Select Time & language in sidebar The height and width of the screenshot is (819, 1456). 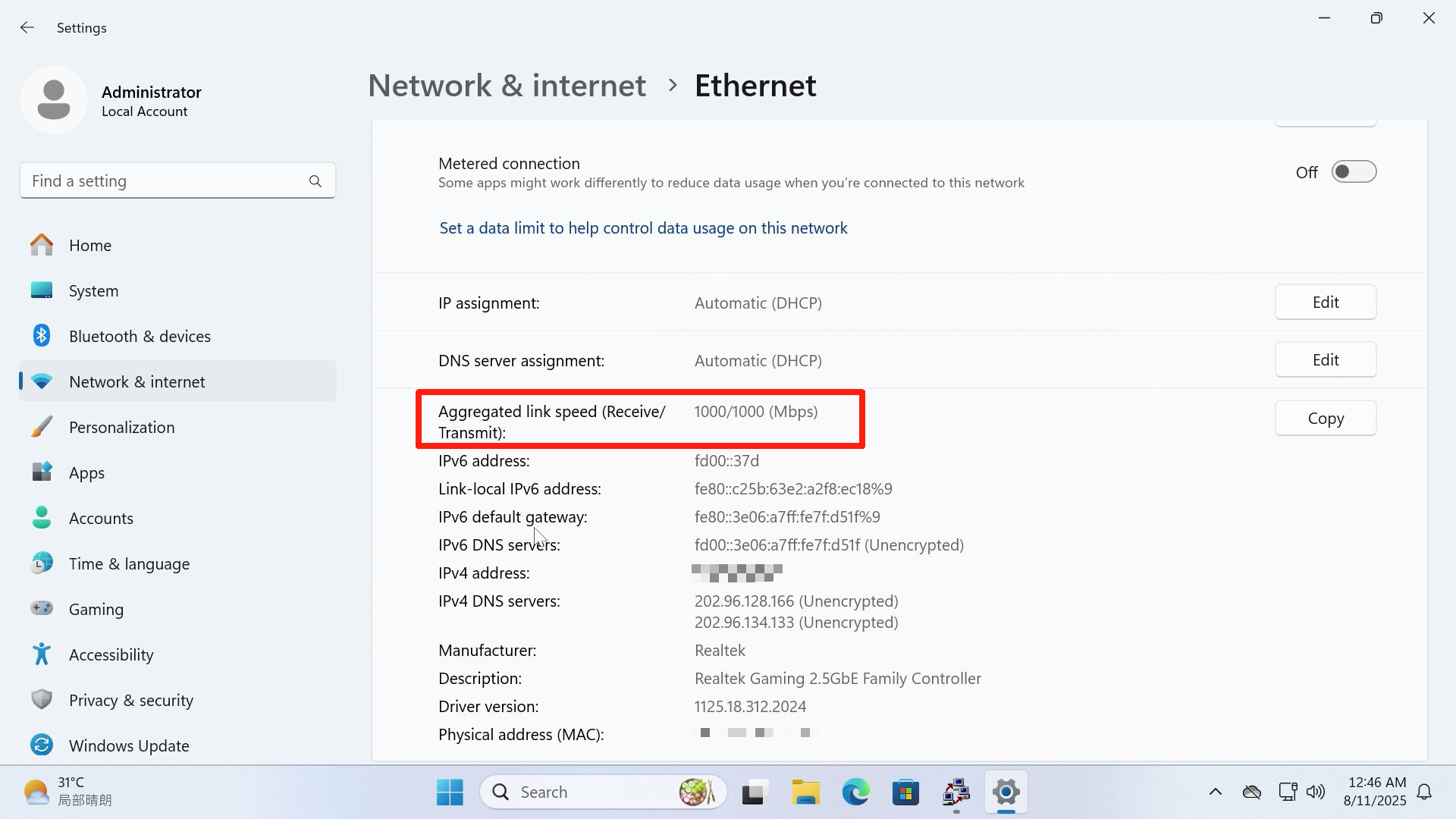point(129,563)
